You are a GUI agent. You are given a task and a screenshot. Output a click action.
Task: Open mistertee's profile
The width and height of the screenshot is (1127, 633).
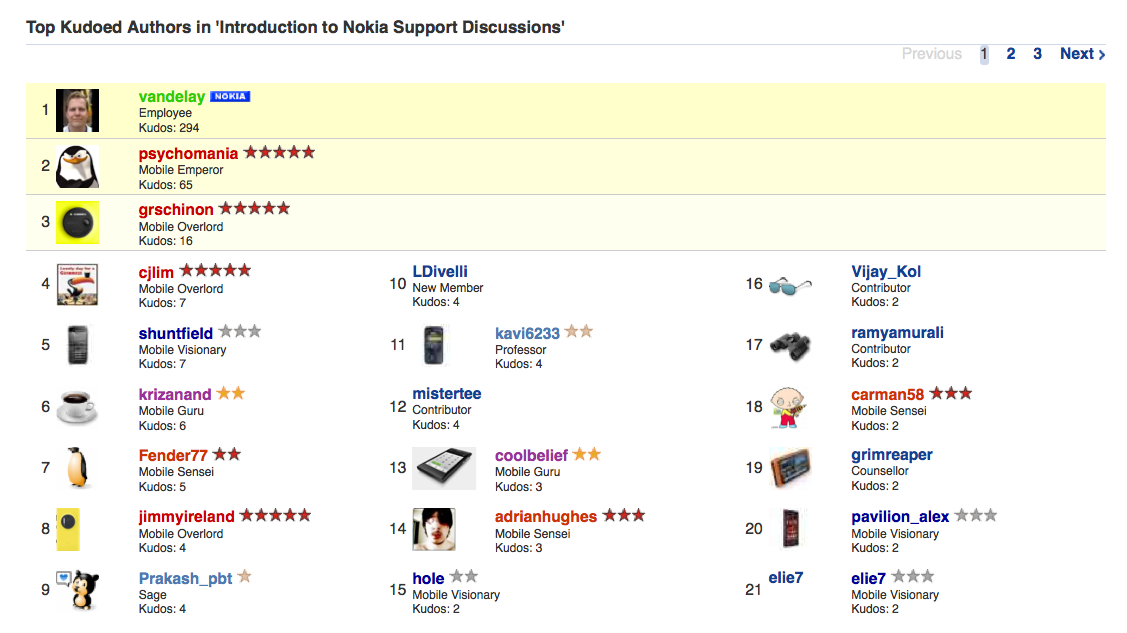coord(443,393)
